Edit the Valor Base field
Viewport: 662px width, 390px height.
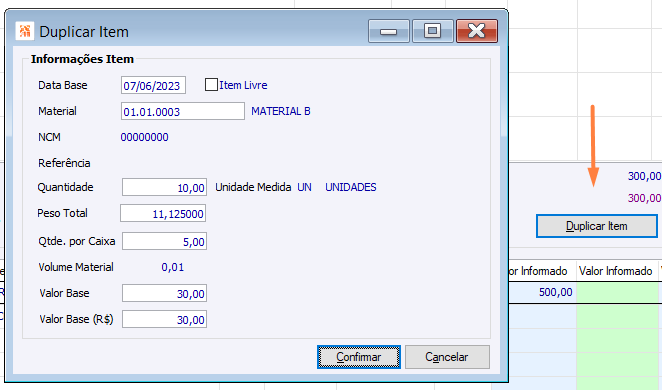point(164,293)
